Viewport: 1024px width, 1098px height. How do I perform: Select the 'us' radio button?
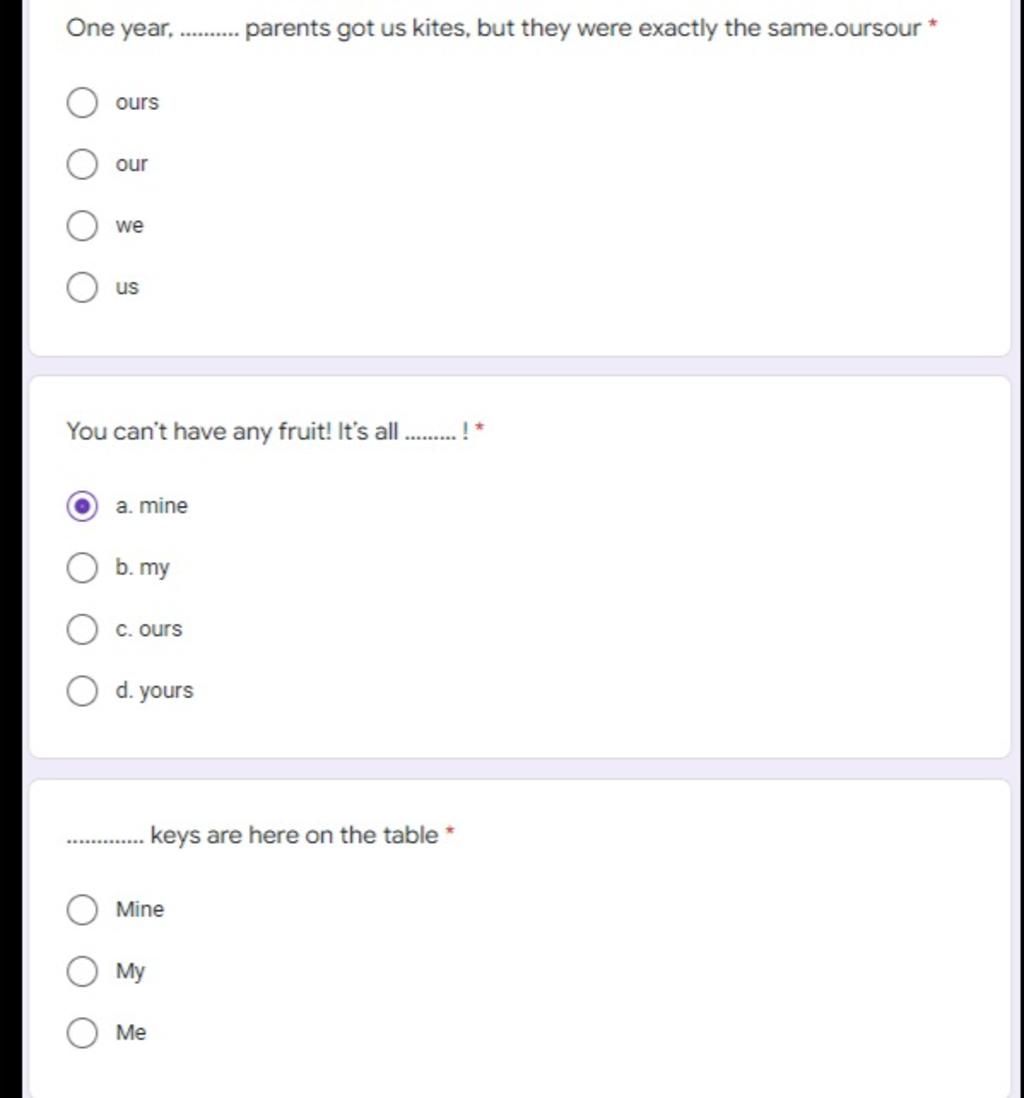(x=82, y=288)
